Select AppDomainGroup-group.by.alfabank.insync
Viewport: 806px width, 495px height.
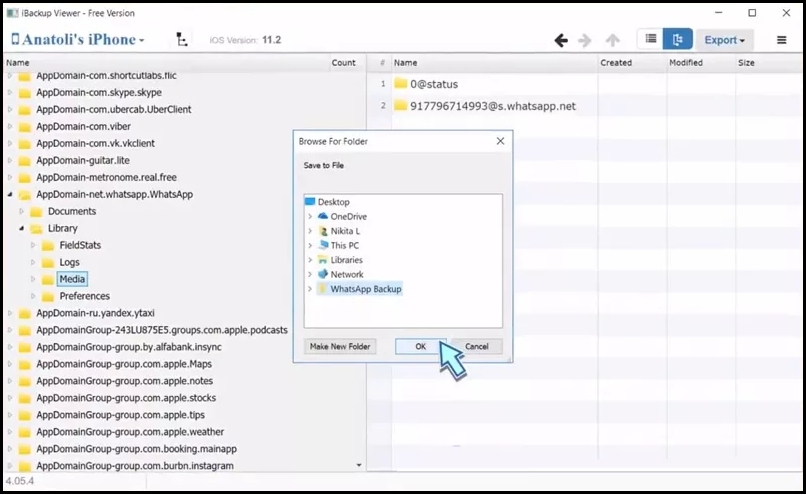(x=129, y=347)
